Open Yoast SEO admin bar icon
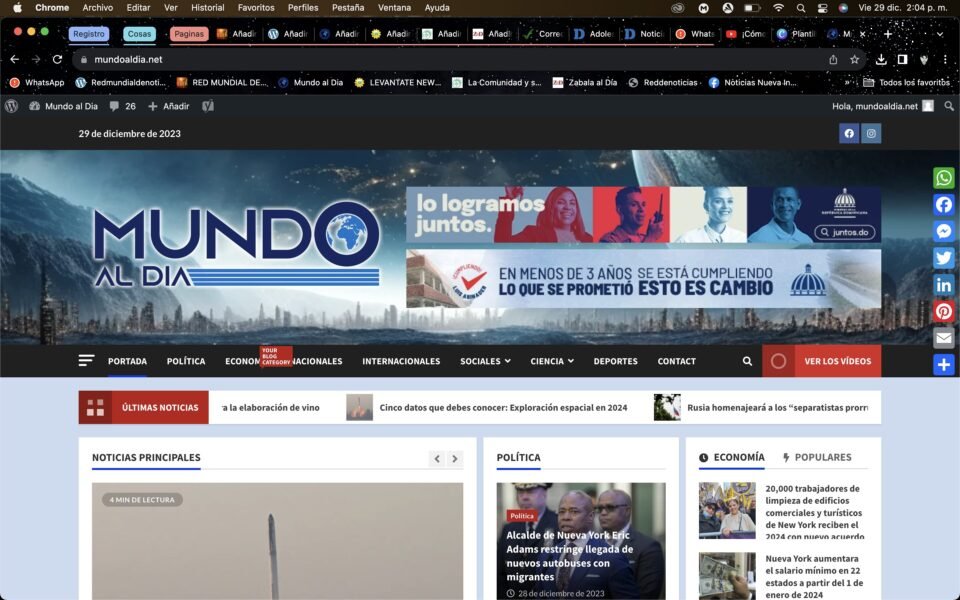This screenshot has height=600, width=960. (208, 106)
